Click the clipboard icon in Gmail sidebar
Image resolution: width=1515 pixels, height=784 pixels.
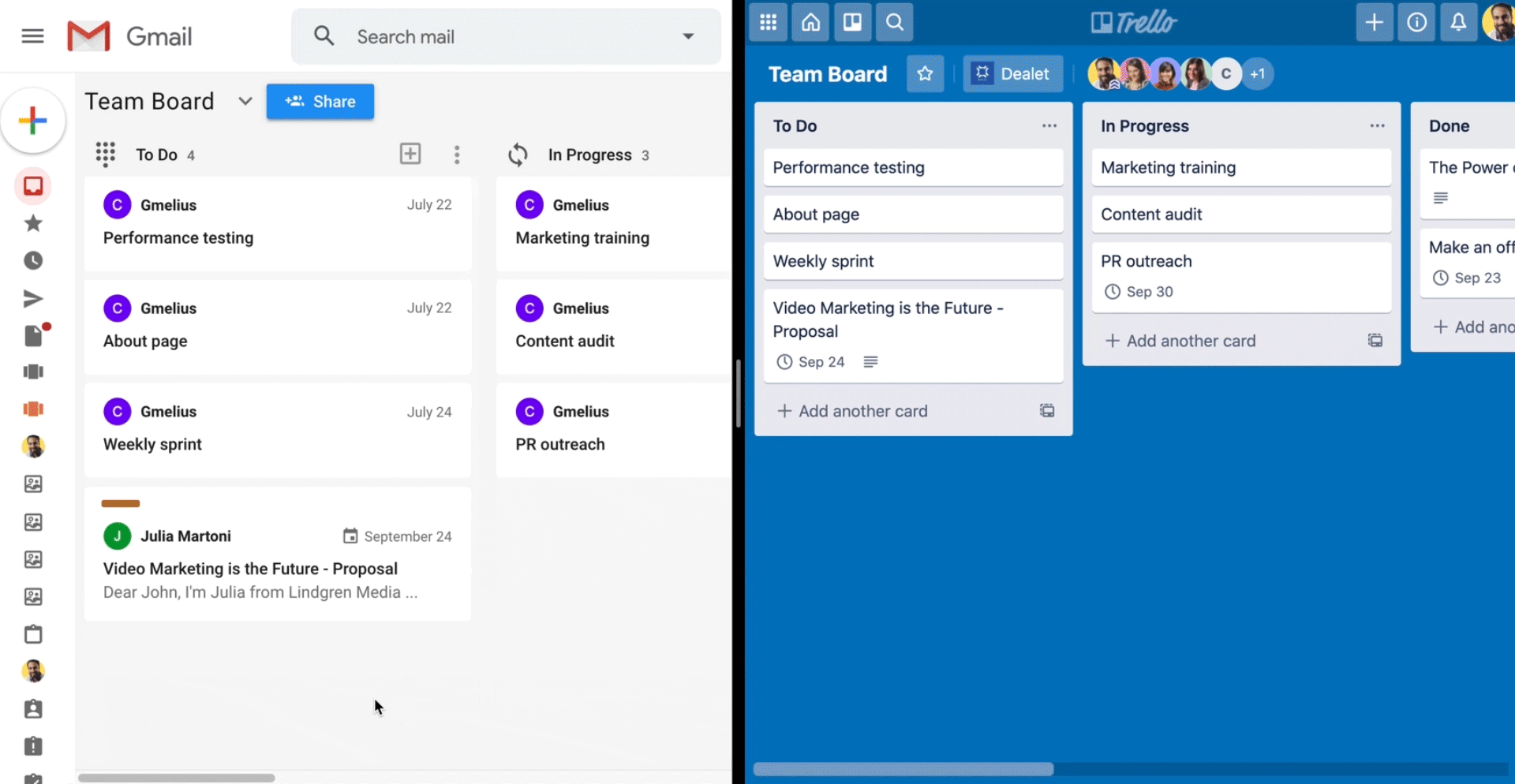(33, 634)
